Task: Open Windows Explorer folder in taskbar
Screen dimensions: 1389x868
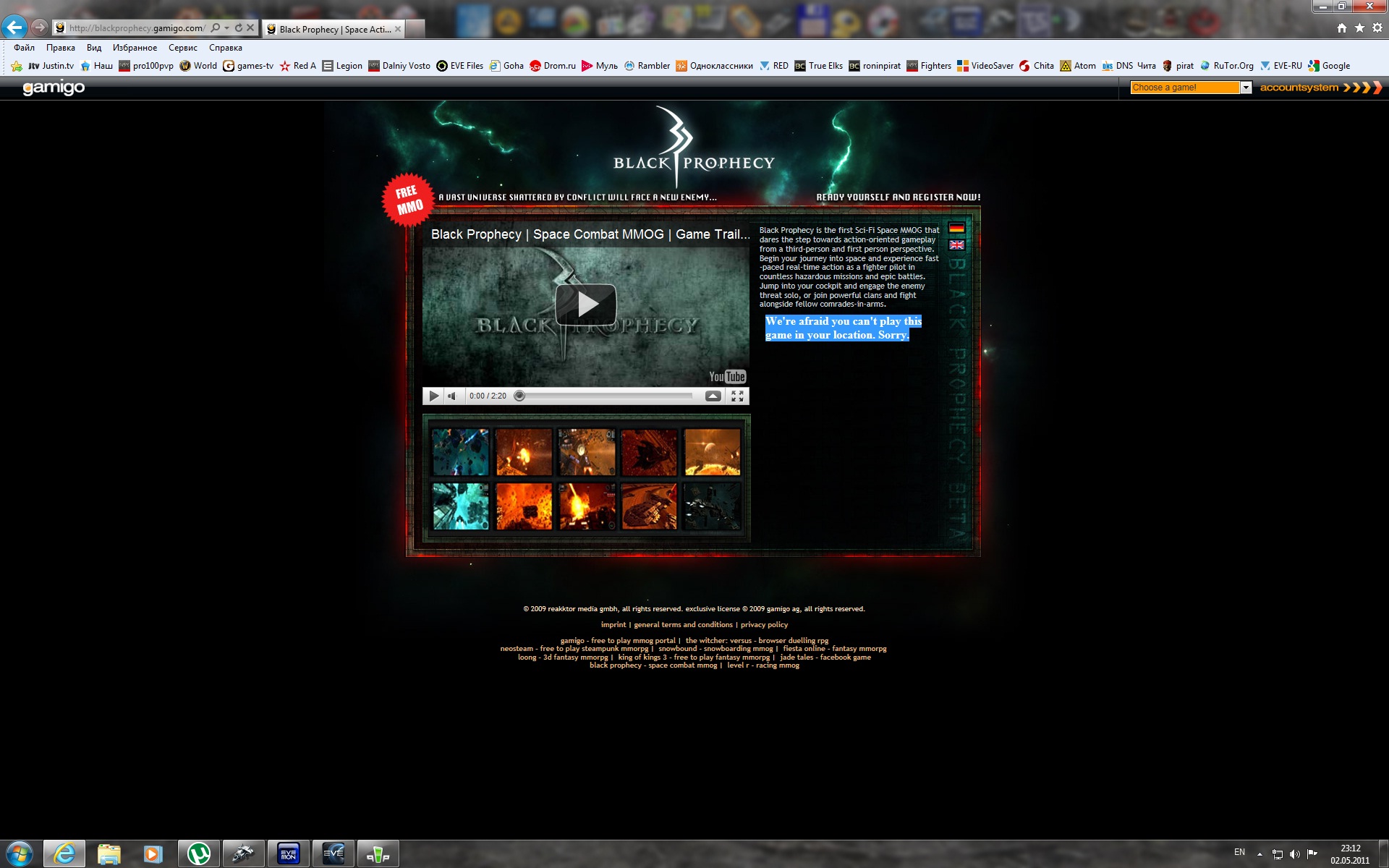Action: [109, 854]
